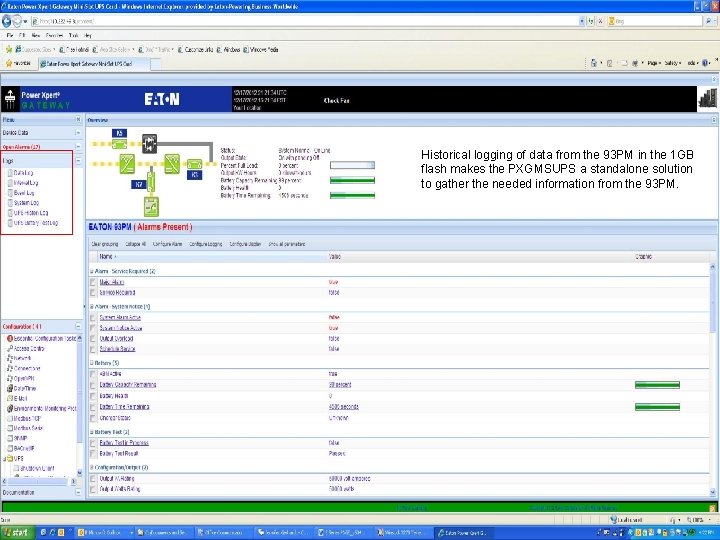This screenshot has height=540, width=720.
Task: Click Configure Logging in the toolbar
Action: (206, 244)
